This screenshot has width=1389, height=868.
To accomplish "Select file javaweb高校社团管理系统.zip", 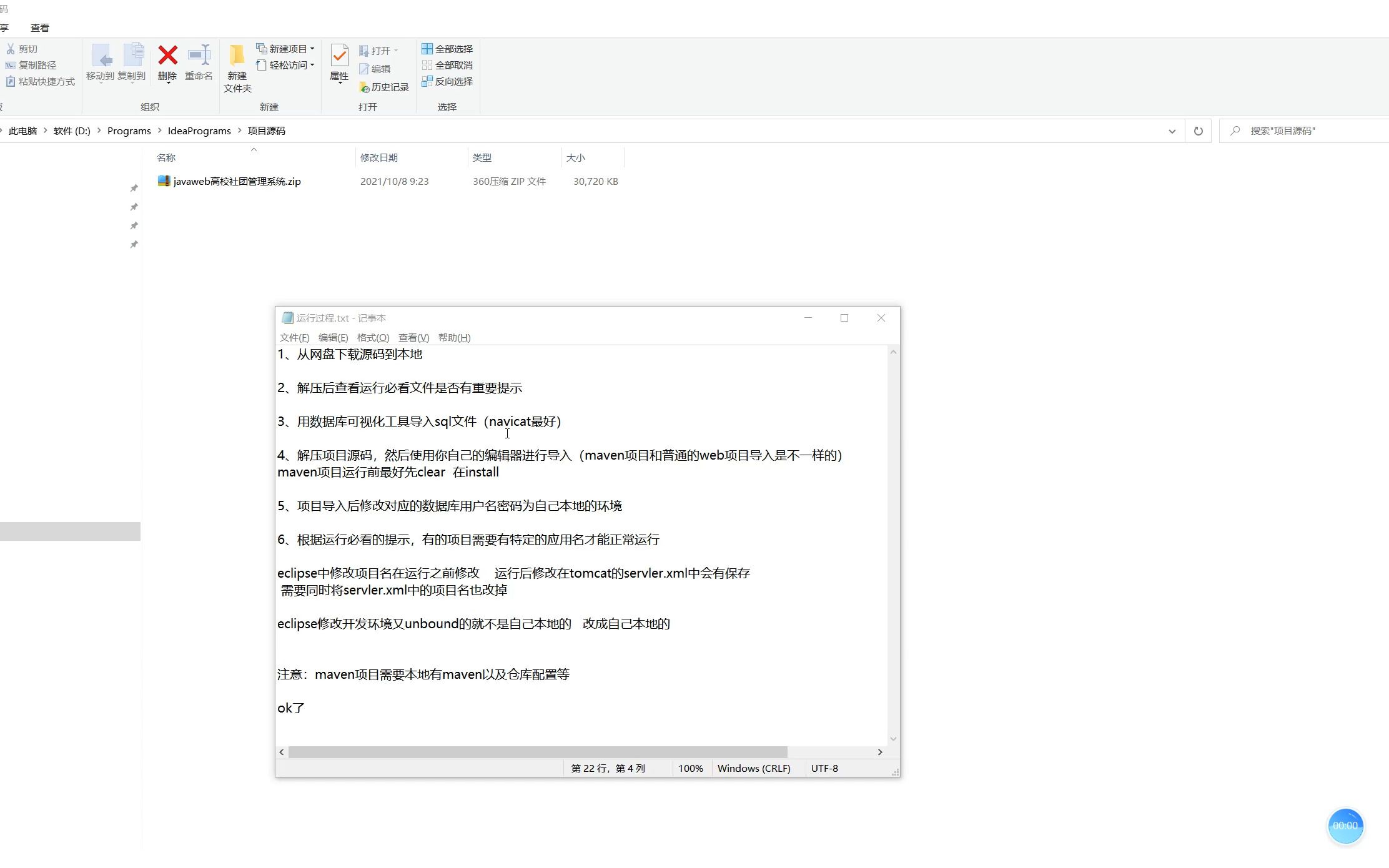I will 237,181.
